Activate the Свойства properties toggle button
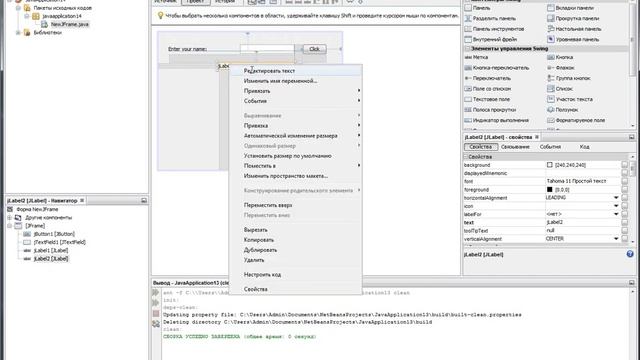The height and width of the screenshot is (360, 640). click(x=481, y=147)
